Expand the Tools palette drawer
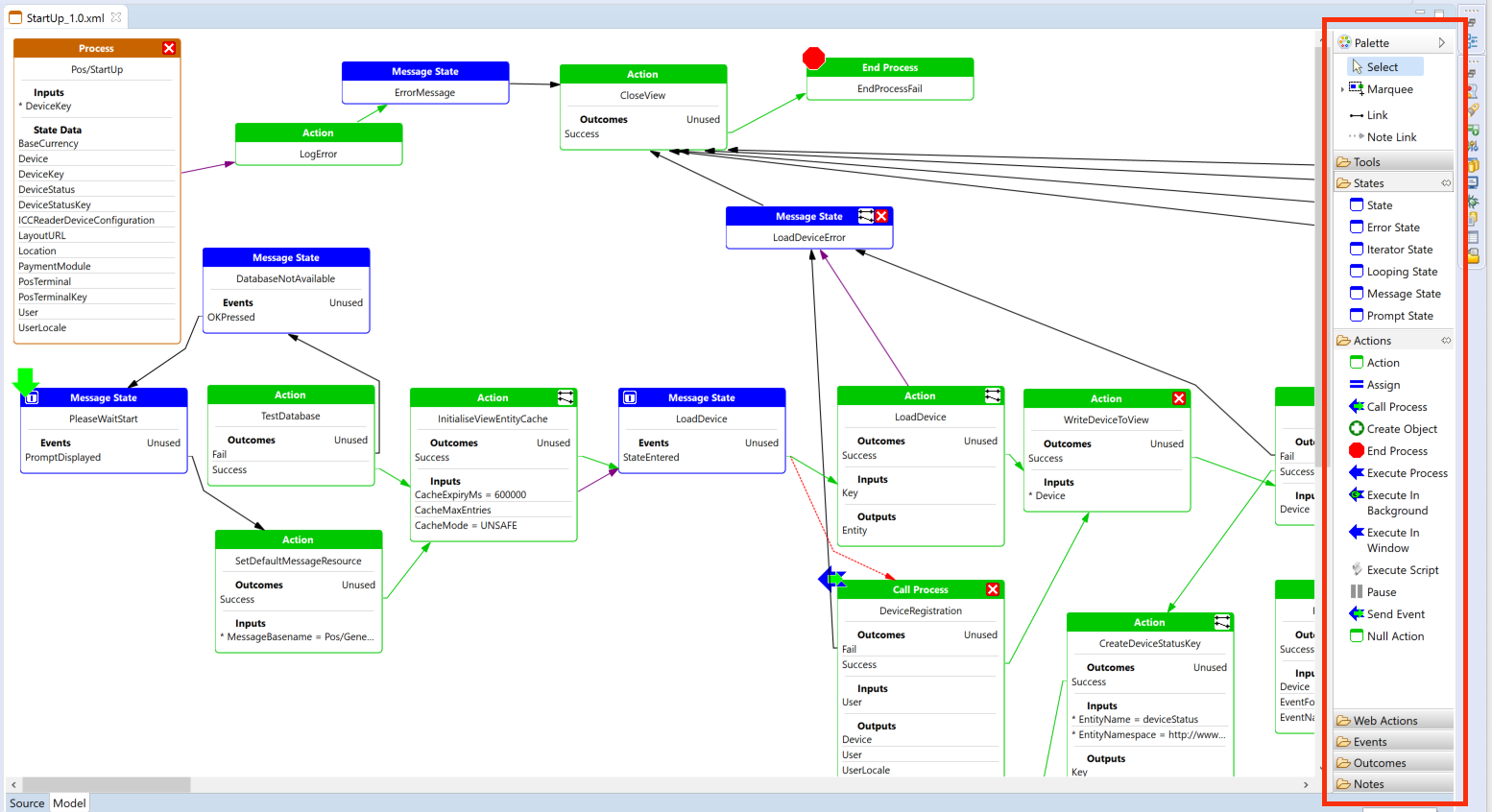 click(1394, 162)
